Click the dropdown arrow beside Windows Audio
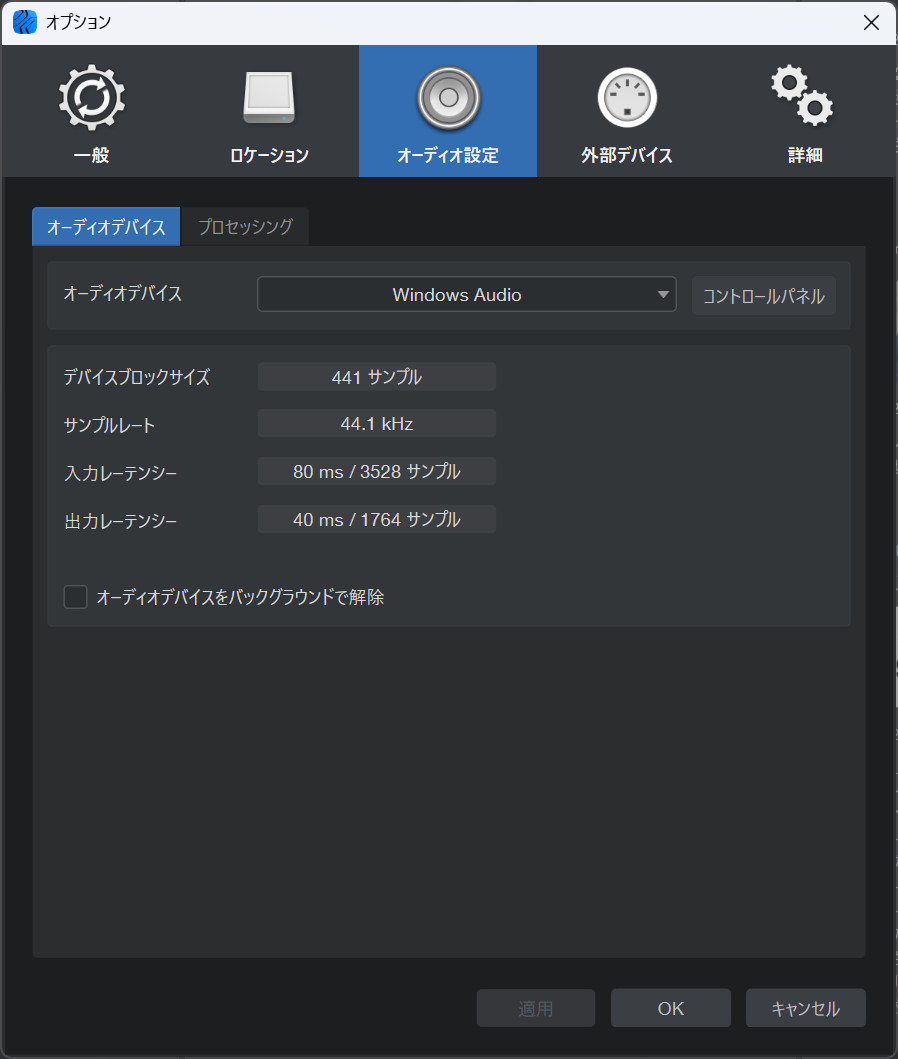Viewport: 898px width, 1059px height. [662, 295]
